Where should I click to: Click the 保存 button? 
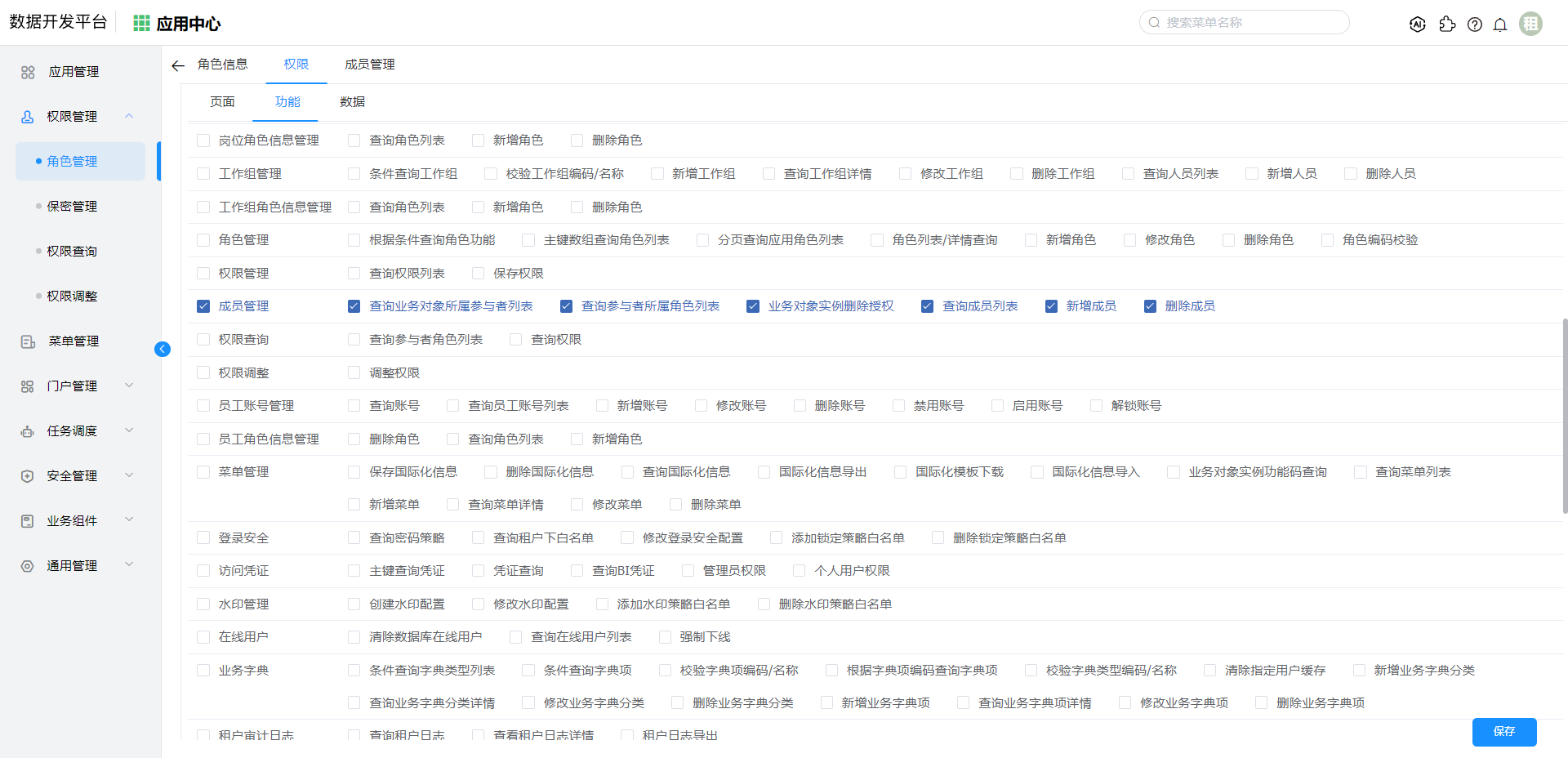point(1503,732)
